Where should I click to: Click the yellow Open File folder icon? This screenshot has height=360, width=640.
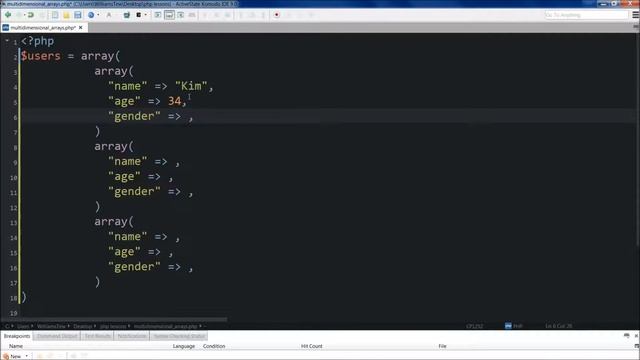[66, 15]
